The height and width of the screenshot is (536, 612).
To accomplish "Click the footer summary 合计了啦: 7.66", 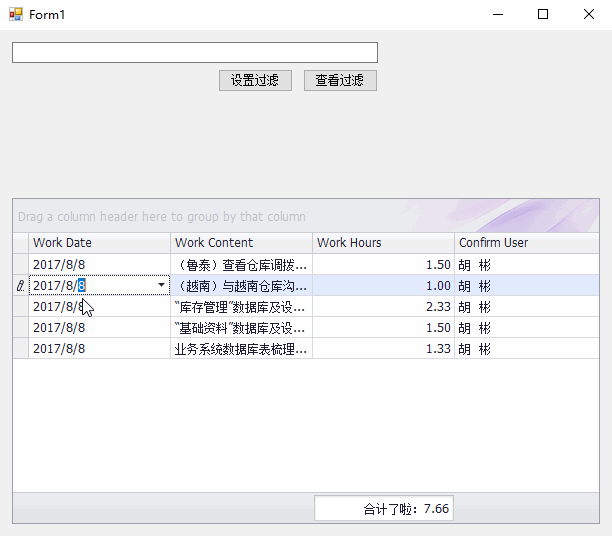I will (x=384, y=508).
